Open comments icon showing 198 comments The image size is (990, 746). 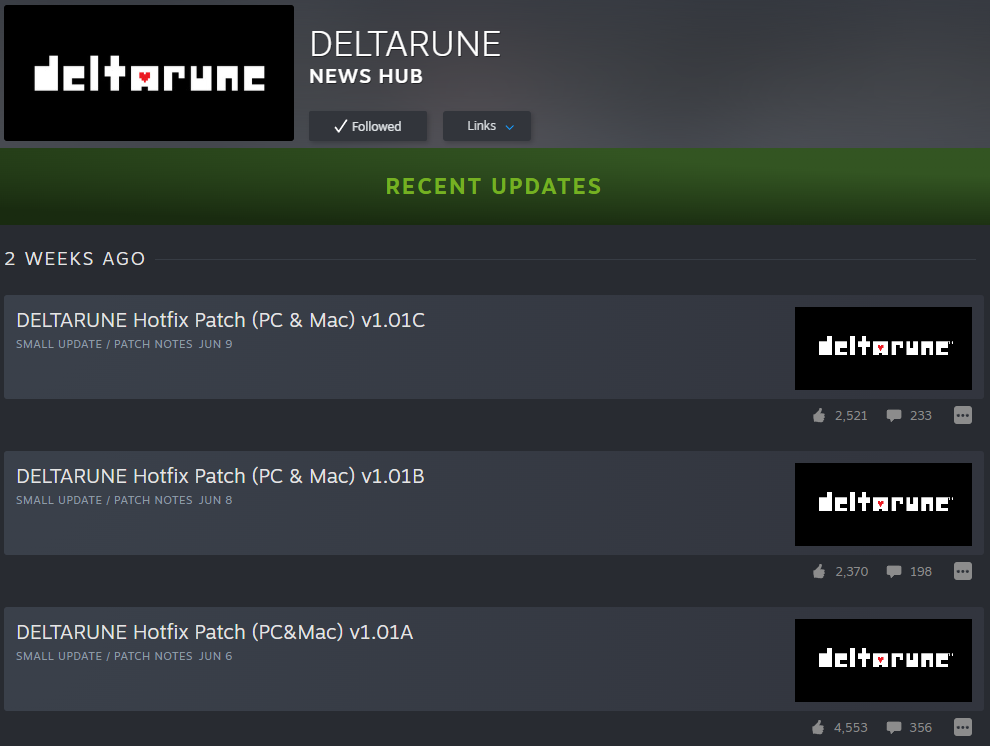(893, 571)
